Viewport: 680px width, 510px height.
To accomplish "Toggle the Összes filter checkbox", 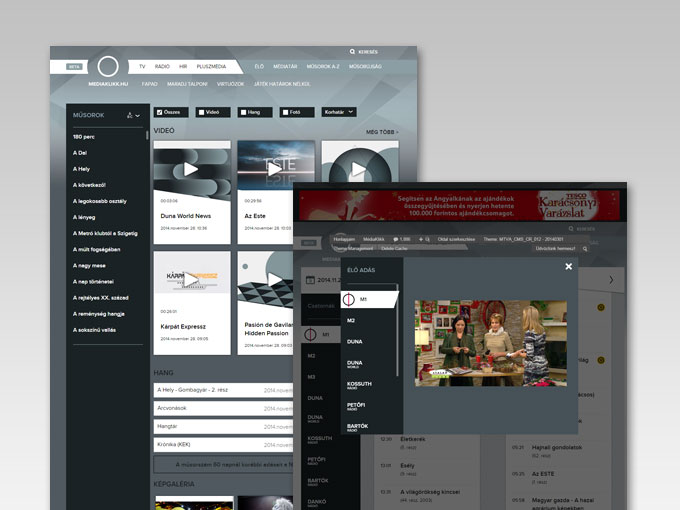I will (x=159, y=112).
